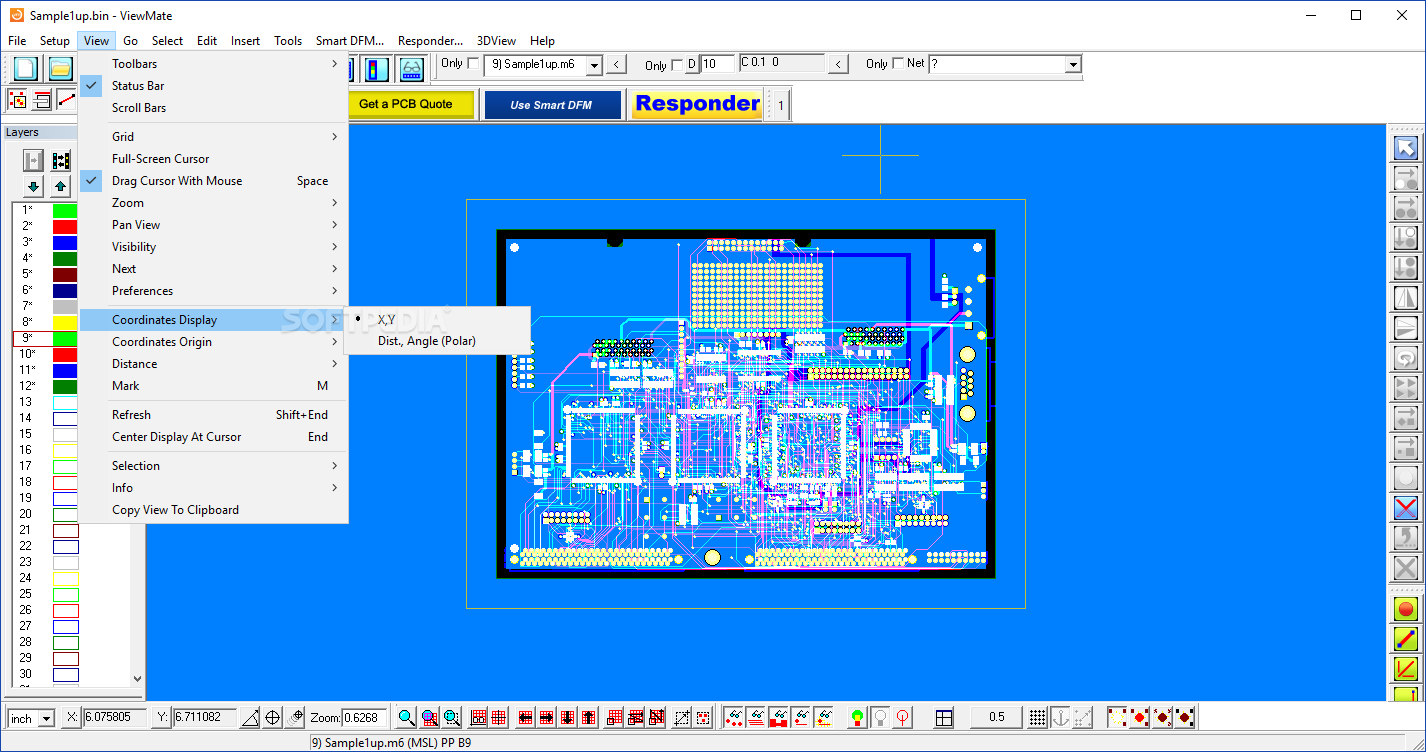Toggle Scroll Bars in View menu

tap(214, 108)
